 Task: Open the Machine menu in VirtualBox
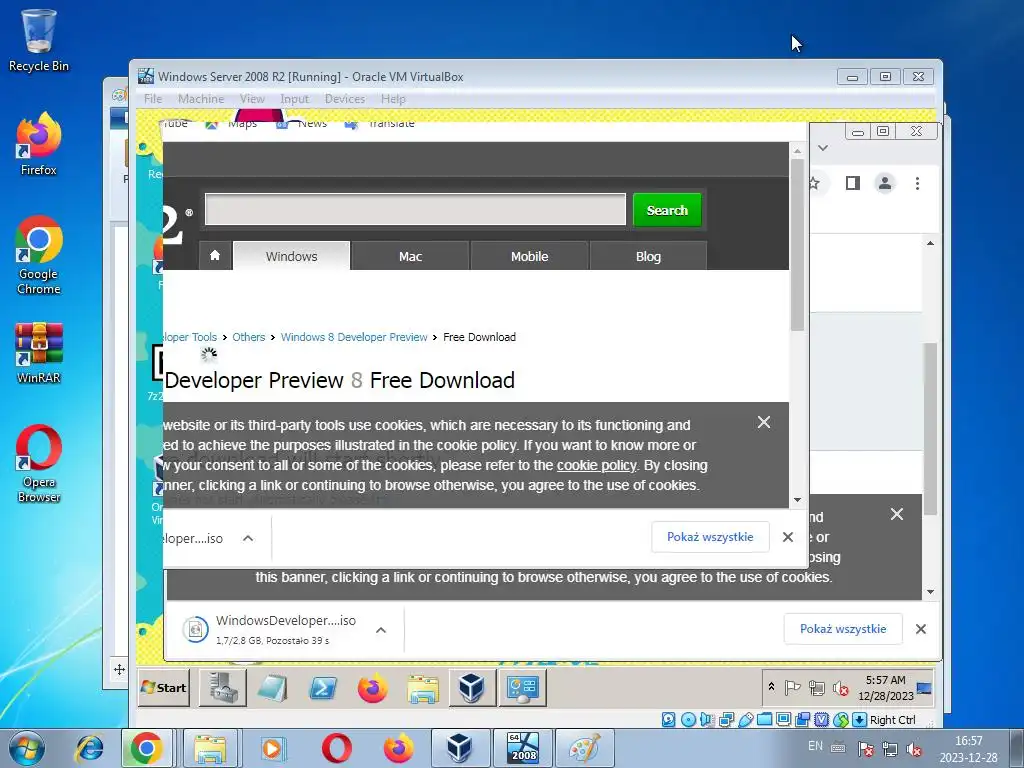click(200, 99)
